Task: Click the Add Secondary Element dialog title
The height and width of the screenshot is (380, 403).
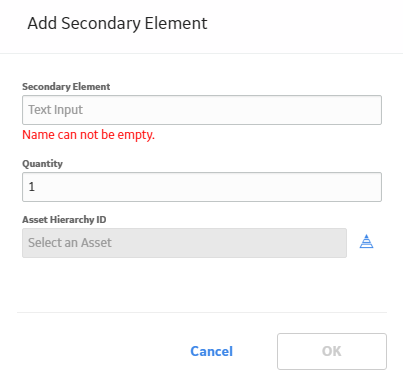Action: (x=117, y=24)
